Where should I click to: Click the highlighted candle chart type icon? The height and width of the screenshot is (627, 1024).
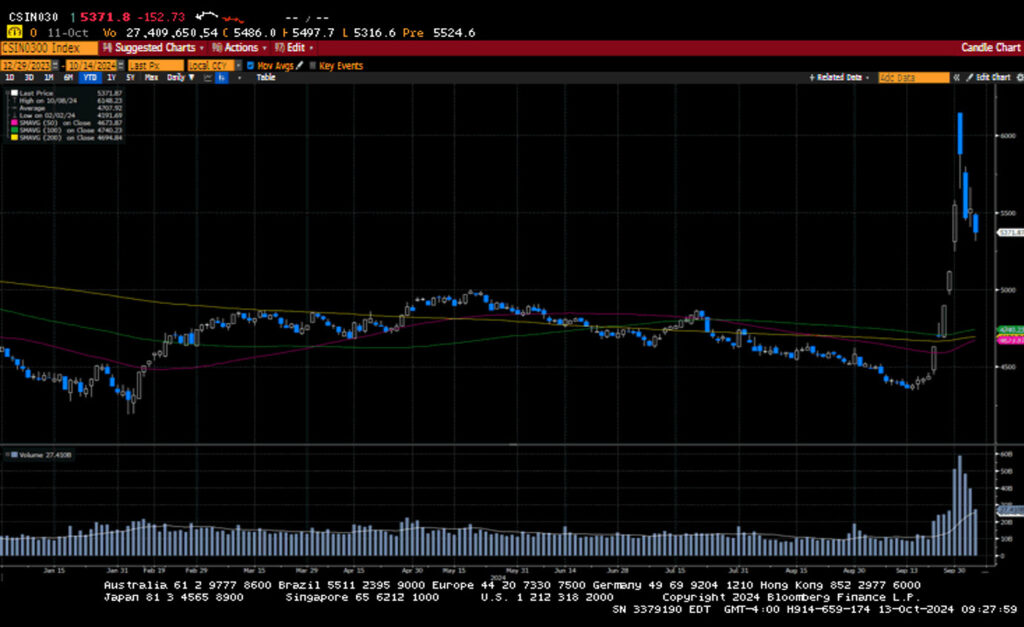tap(221, 77)
